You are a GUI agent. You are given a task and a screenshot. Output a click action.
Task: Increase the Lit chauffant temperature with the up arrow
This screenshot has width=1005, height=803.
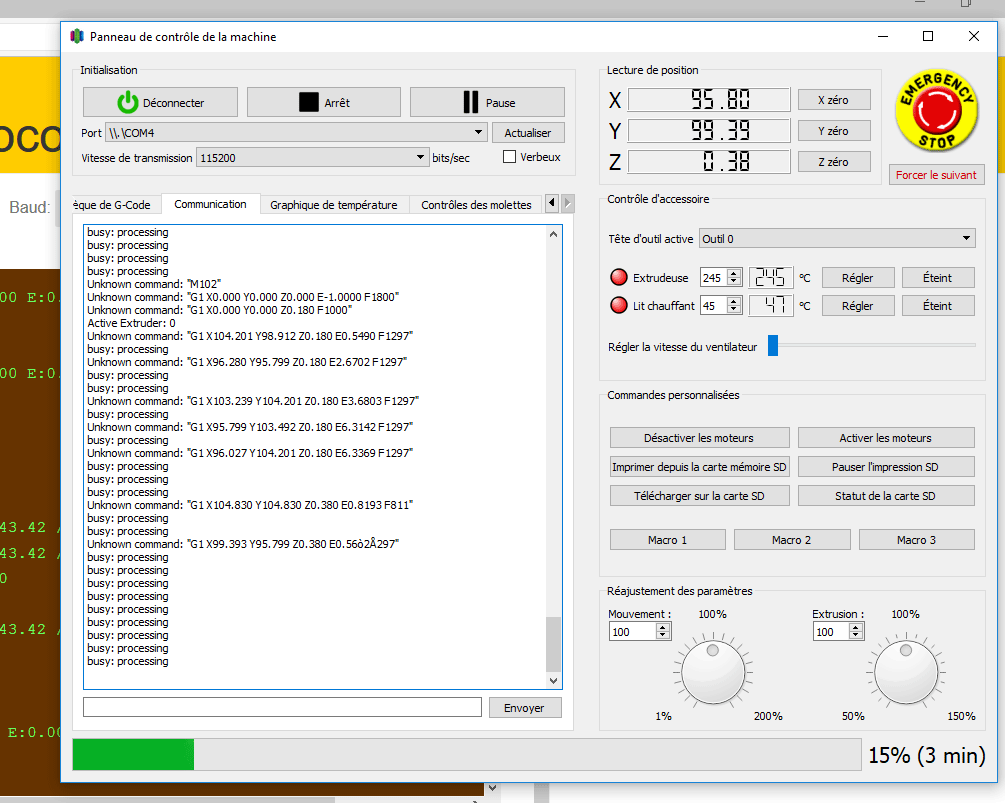[x=735, y=301]
